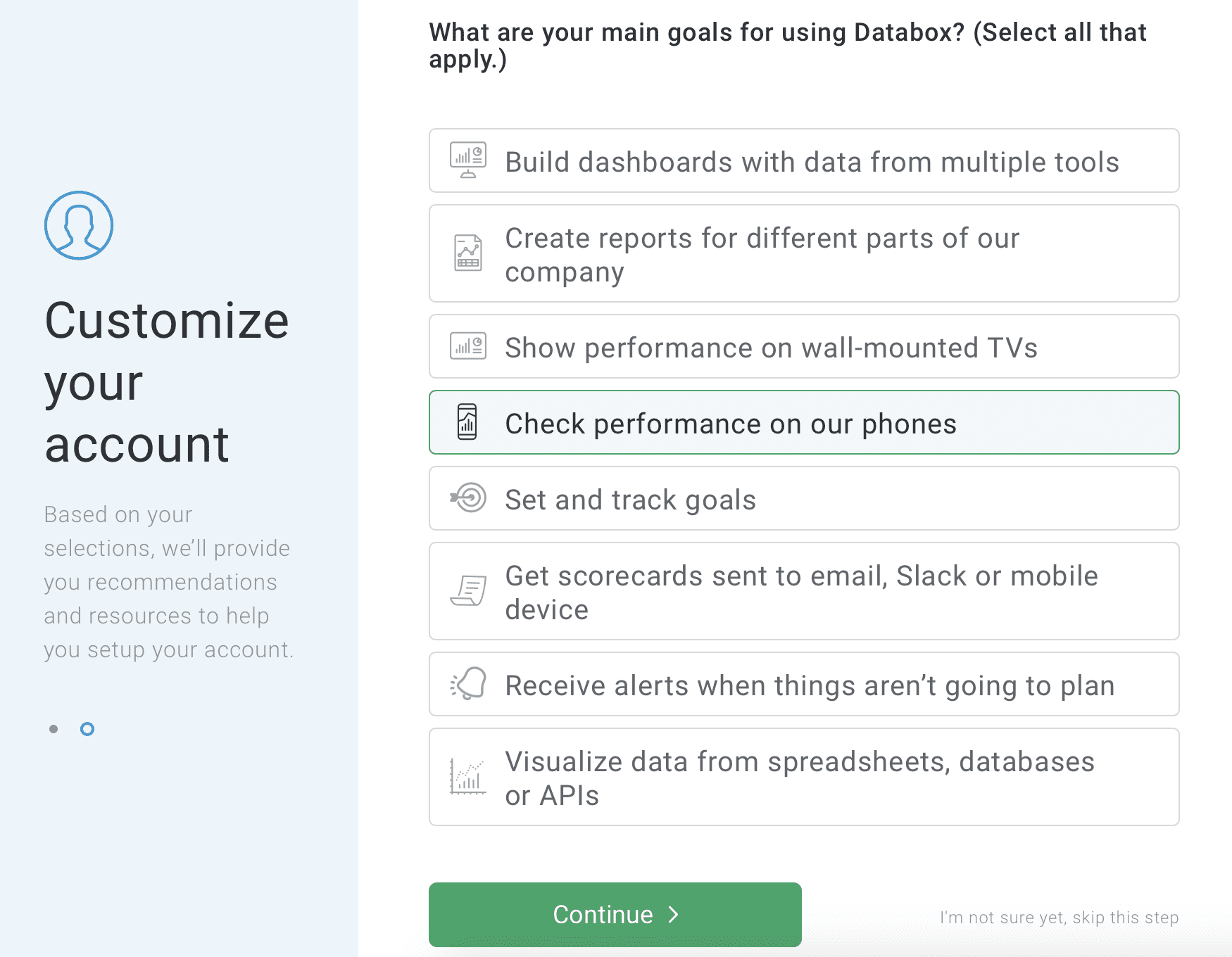
Task: Click the second pagination dot
Action: tap(87, 729)
